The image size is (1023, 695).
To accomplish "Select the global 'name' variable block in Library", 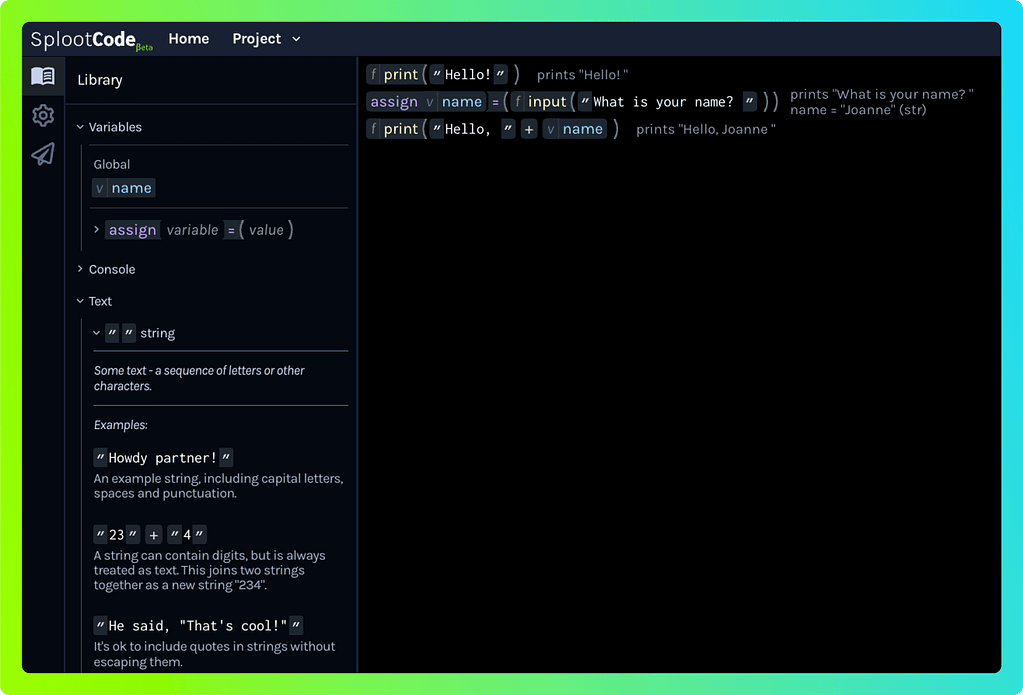I will point(124,188).
